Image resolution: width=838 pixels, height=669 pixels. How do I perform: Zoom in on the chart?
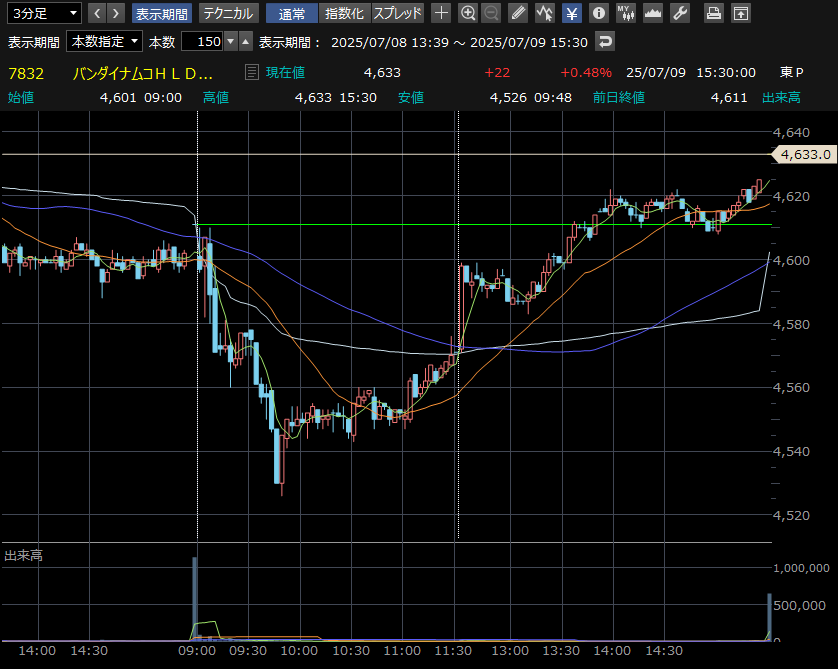467,13
